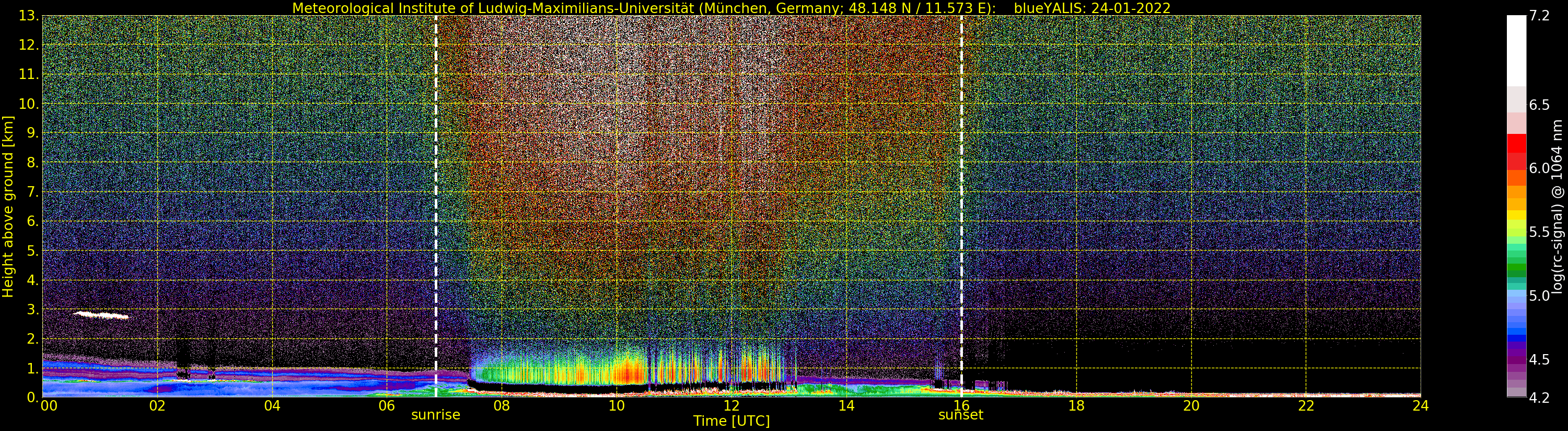Click the time tick label '14'
The height and width of the screenshot is (431, 1568).
[x=846, y=406]
